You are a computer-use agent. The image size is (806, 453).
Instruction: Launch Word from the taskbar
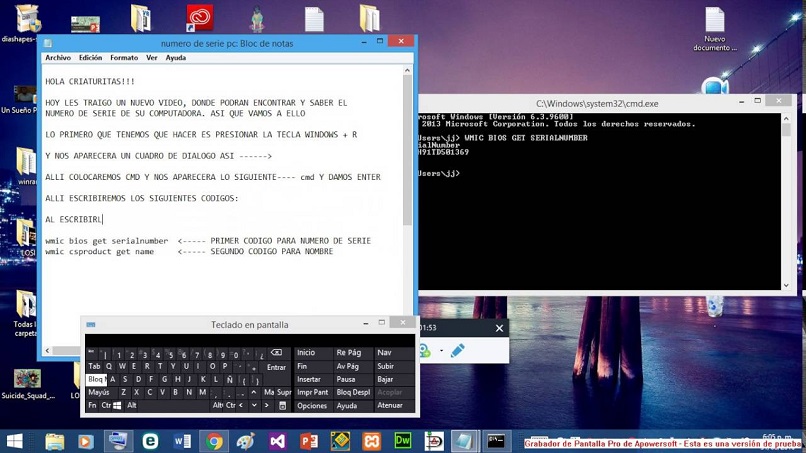182,441
